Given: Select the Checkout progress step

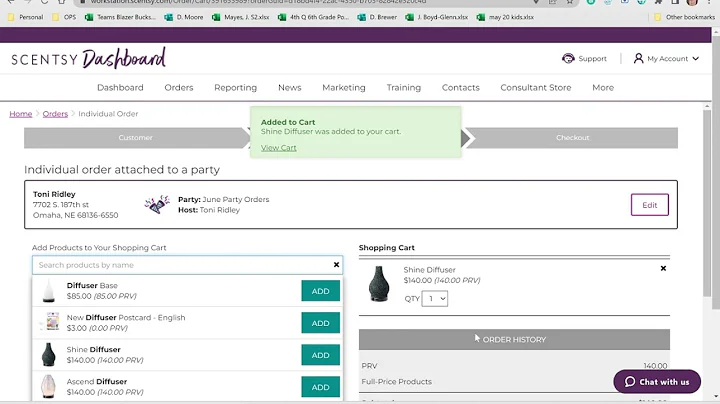Looking at the screenshot, I should click(573, 137).
